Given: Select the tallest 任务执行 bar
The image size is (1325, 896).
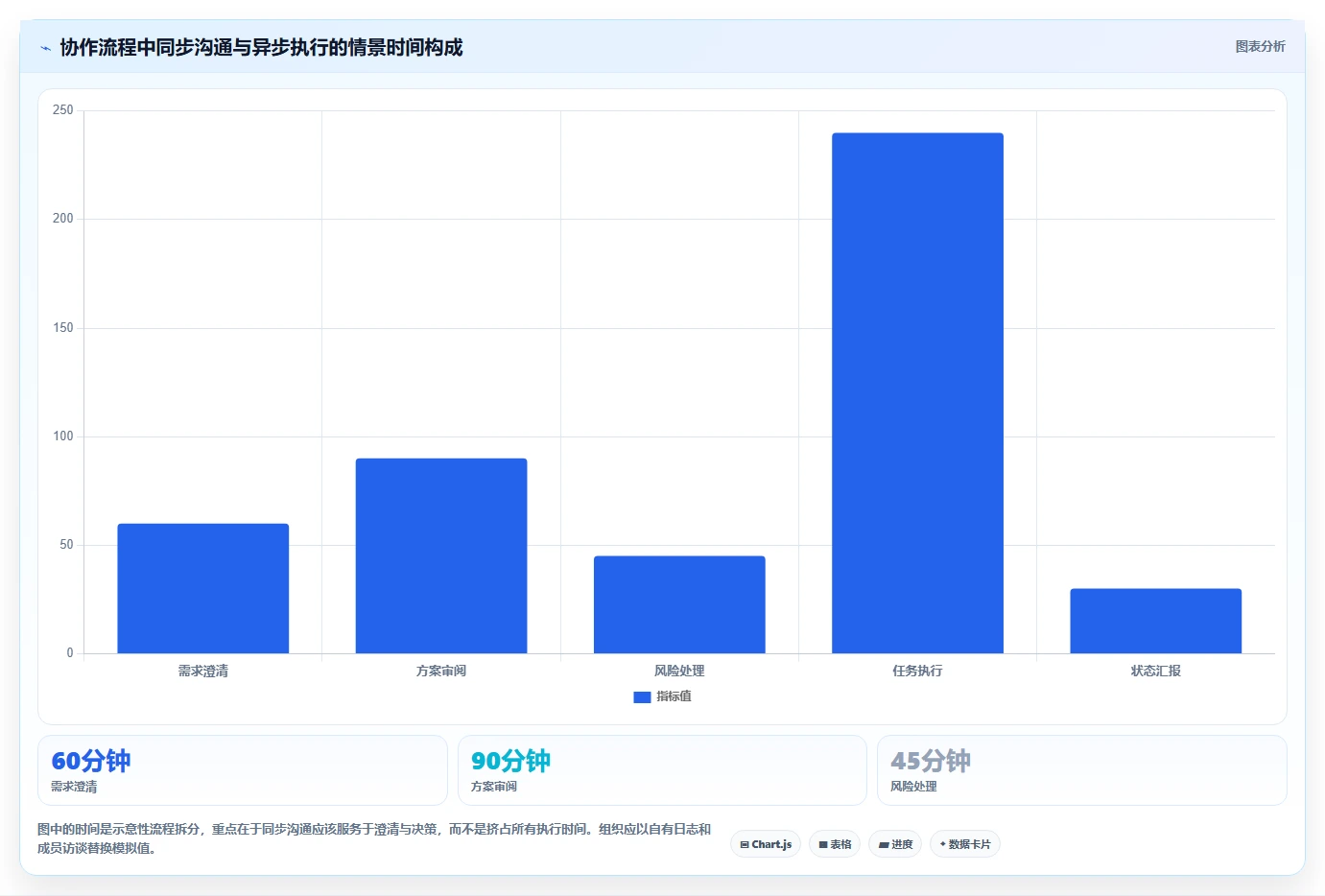Looking at the screenshot, I should click(x=917, y=393).
